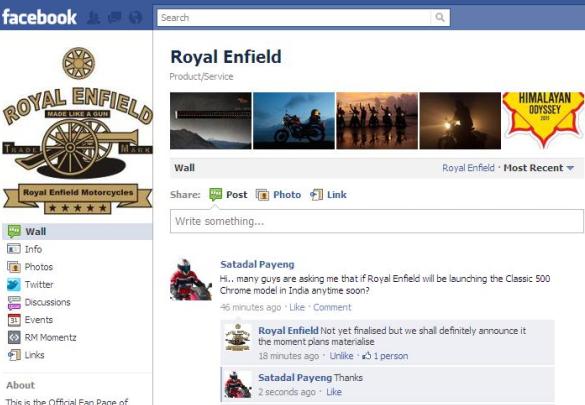Viewport: 585px width, 405px height.
Task: Open notifications globe icon
Action: pos(135,17)
